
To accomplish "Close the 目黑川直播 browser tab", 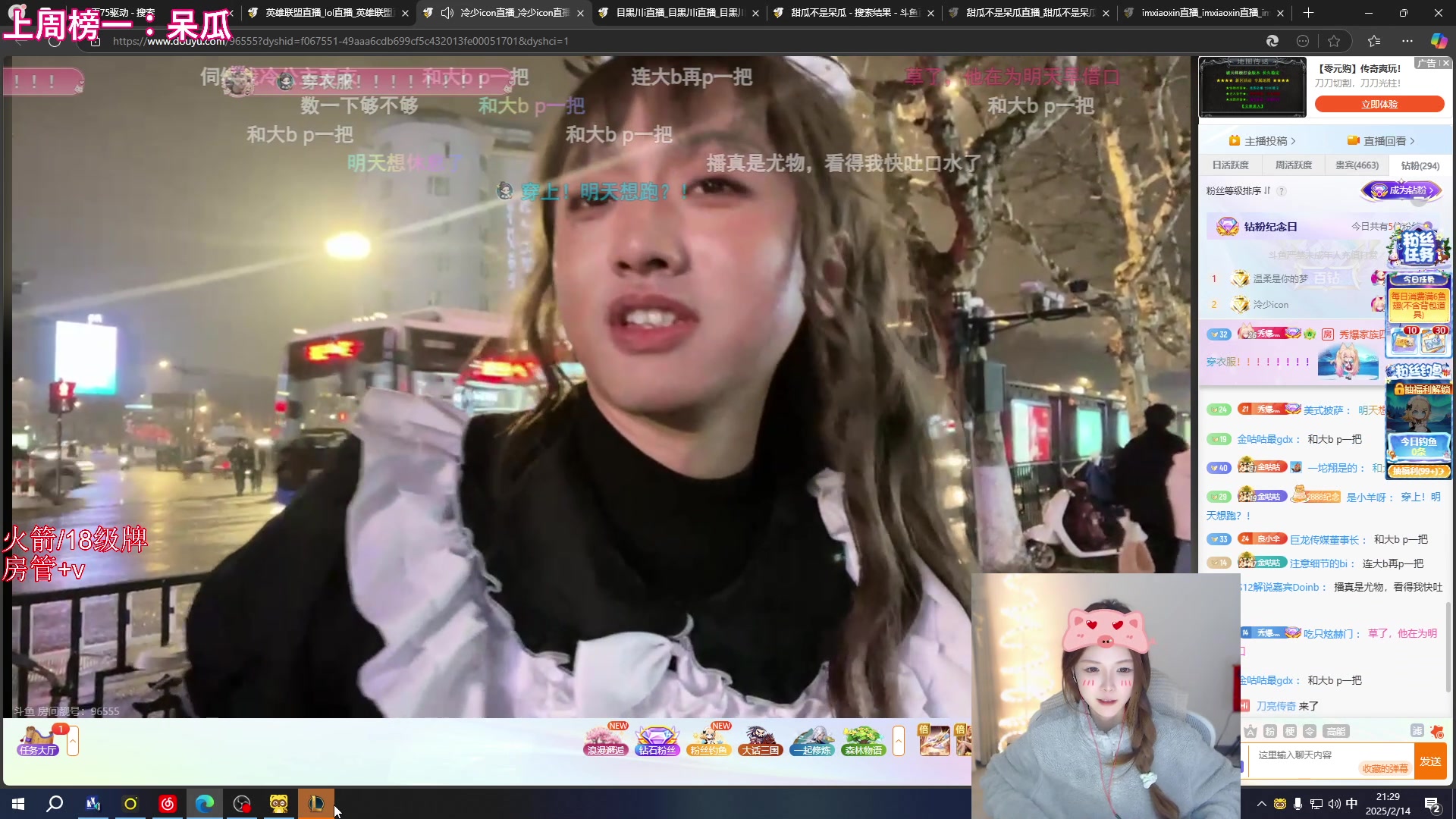I will point(755,13).
